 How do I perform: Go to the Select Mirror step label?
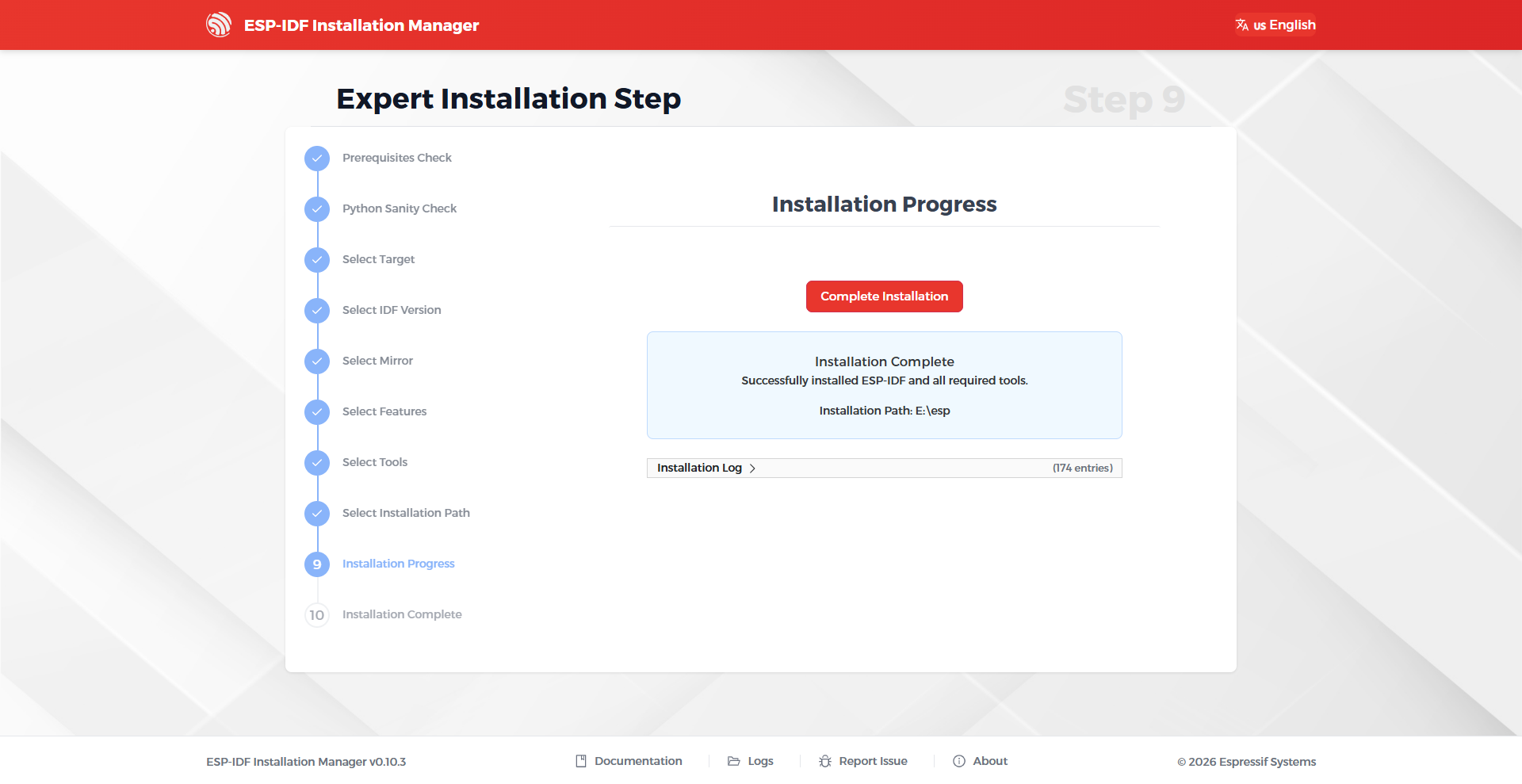377,361
